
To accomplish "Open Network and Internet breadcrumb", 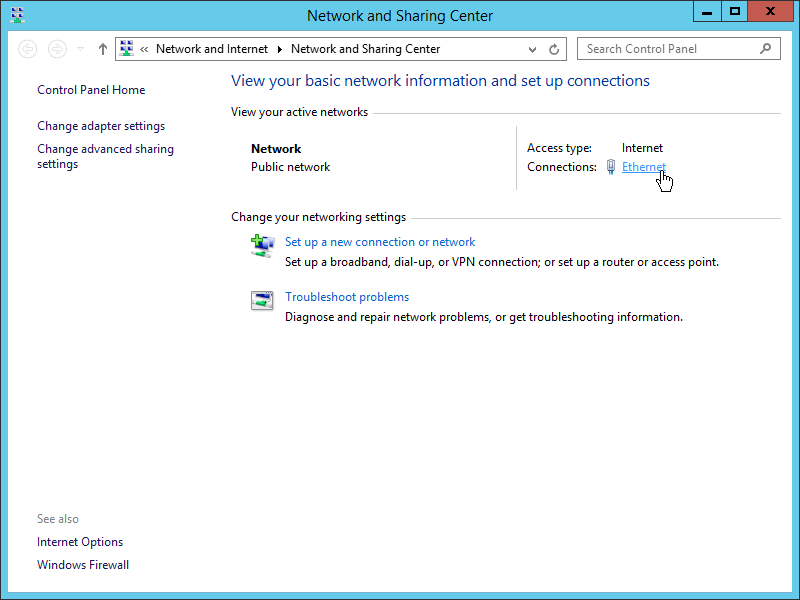I will click(212, 49).
